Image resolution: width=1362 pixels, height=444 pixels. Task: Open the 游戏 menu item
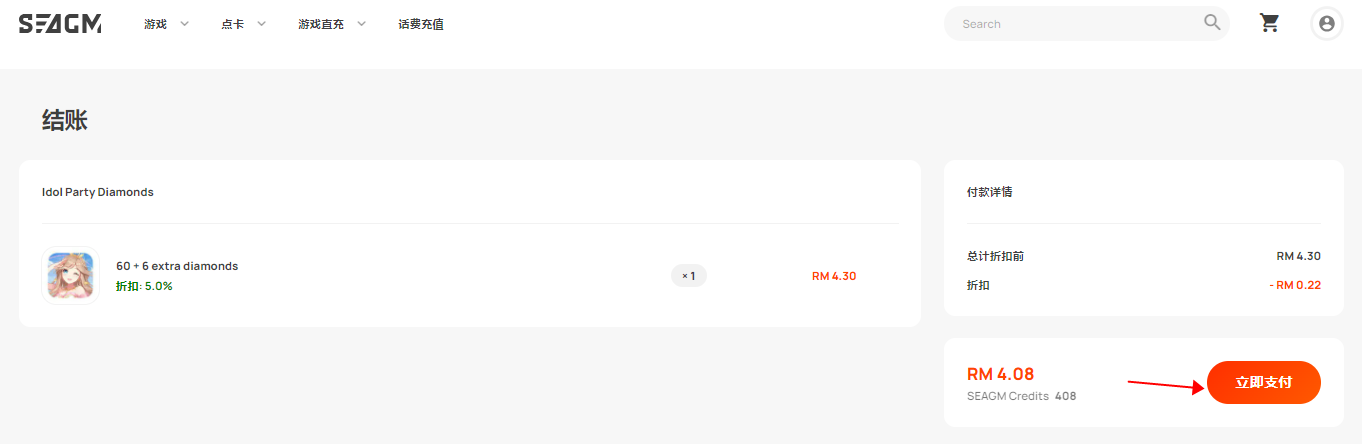tap(155, 24)
